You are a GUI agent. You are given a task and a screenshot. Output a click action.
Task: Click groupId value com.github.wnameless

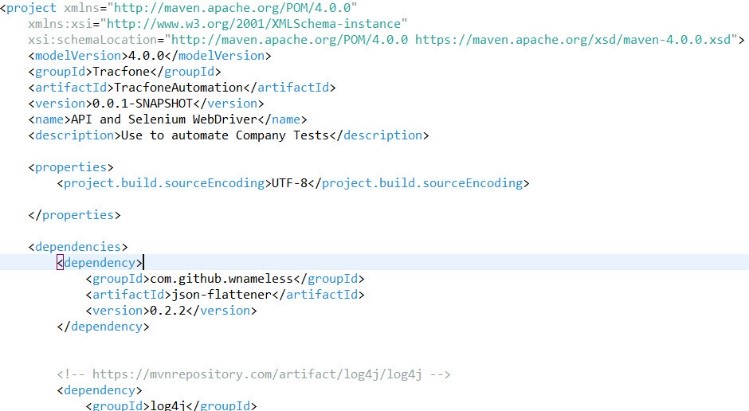tap(221, 279)
